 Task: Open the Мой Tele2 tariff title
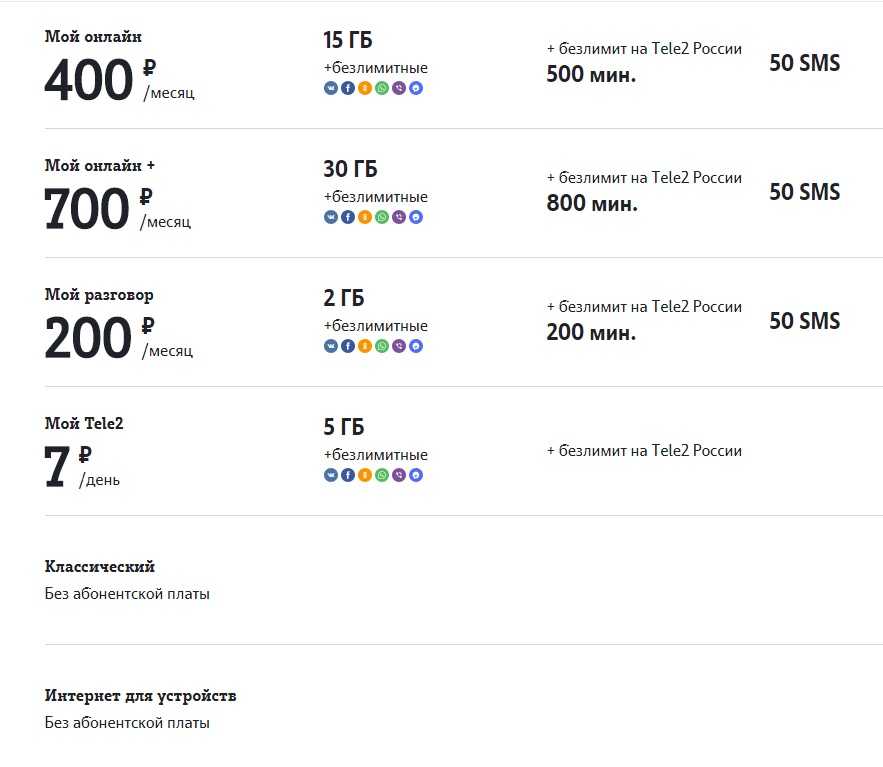coord(84,424)
